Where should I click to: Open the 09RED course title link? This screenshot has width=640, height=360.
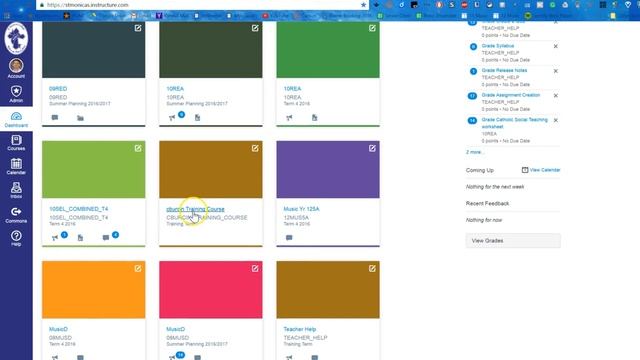pos(58,89)
